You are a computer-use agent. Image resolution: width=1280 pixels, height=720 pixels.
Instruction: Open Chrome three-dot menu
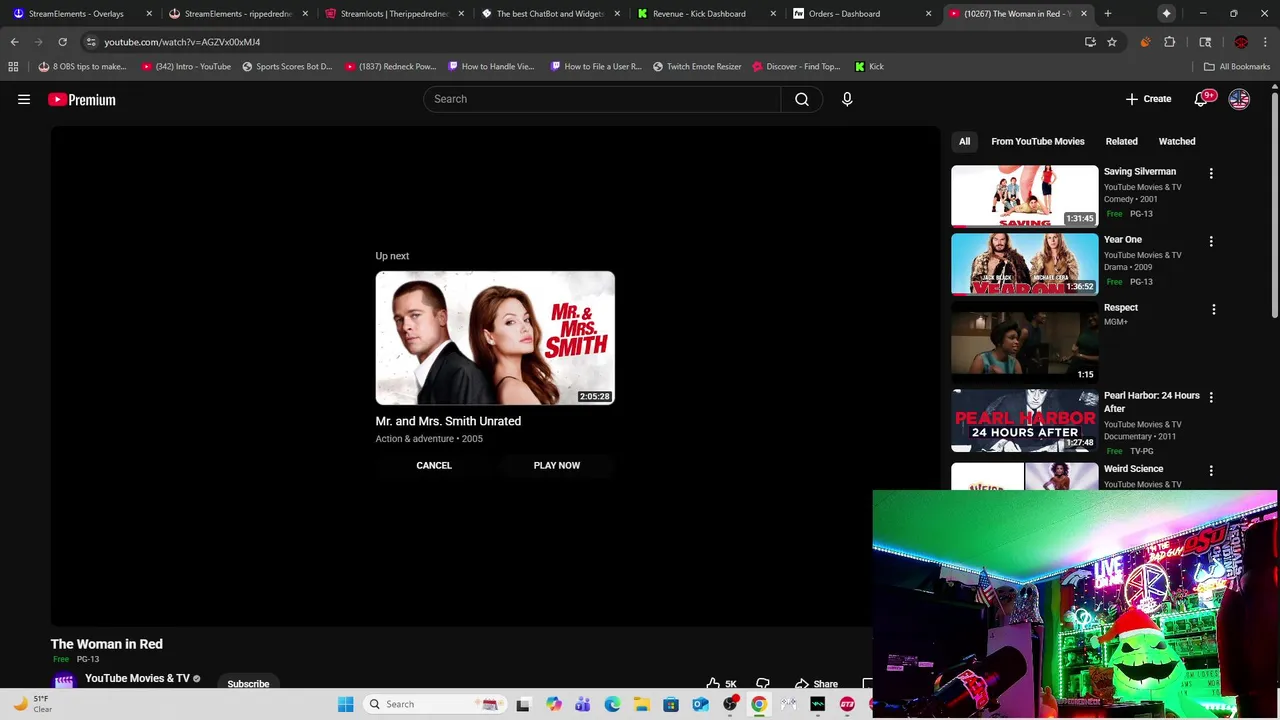(1264, 42)
